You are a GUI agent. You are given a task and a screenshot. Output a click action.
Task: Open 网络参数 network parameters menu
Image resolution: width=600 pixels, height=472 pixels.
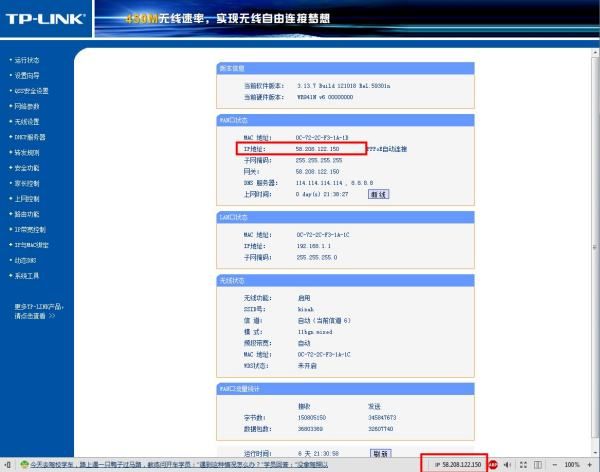pyautogui.click(x=27, y=106)
